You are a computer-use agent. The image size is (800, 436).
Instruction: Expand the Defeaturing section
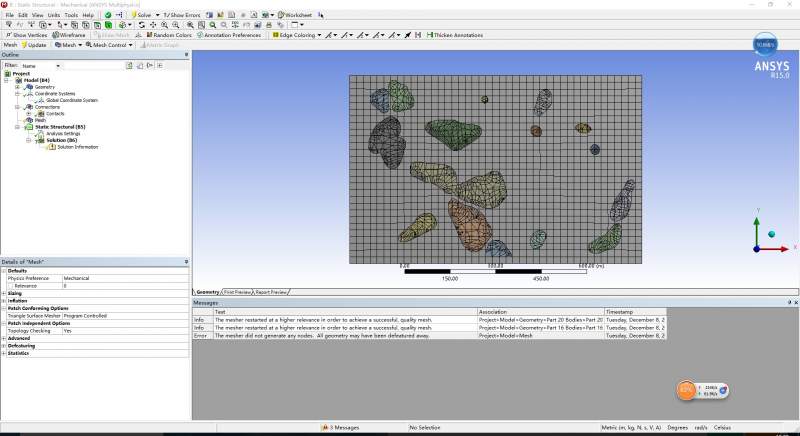point(4,346)
